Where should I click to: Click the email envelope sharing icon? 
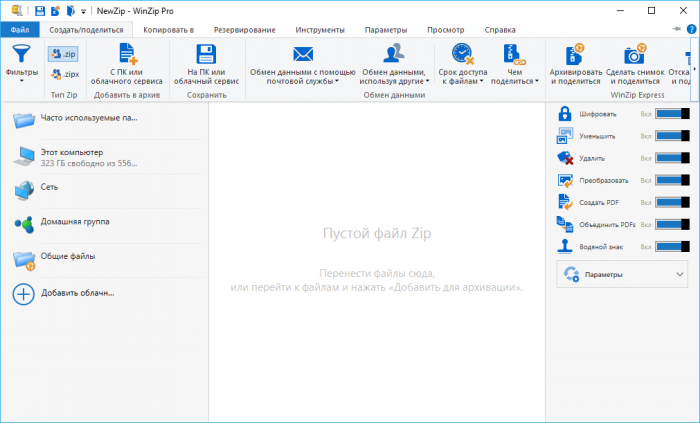(x=303, y=54)
